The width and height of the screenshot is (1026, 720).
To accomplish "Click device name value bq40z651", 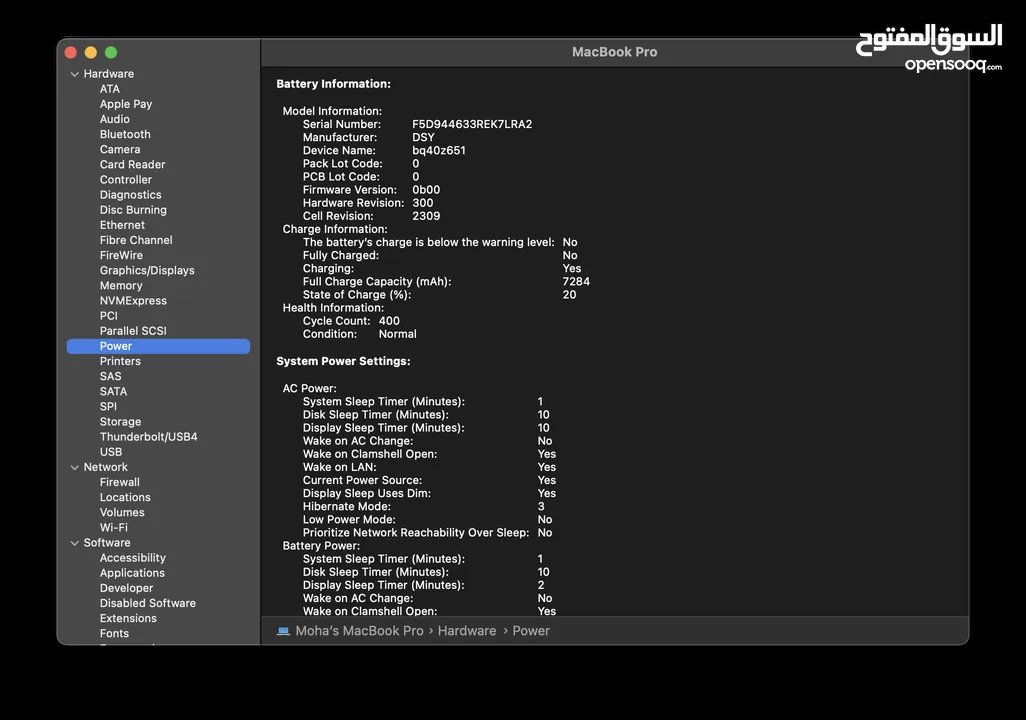I will [438, 151].
